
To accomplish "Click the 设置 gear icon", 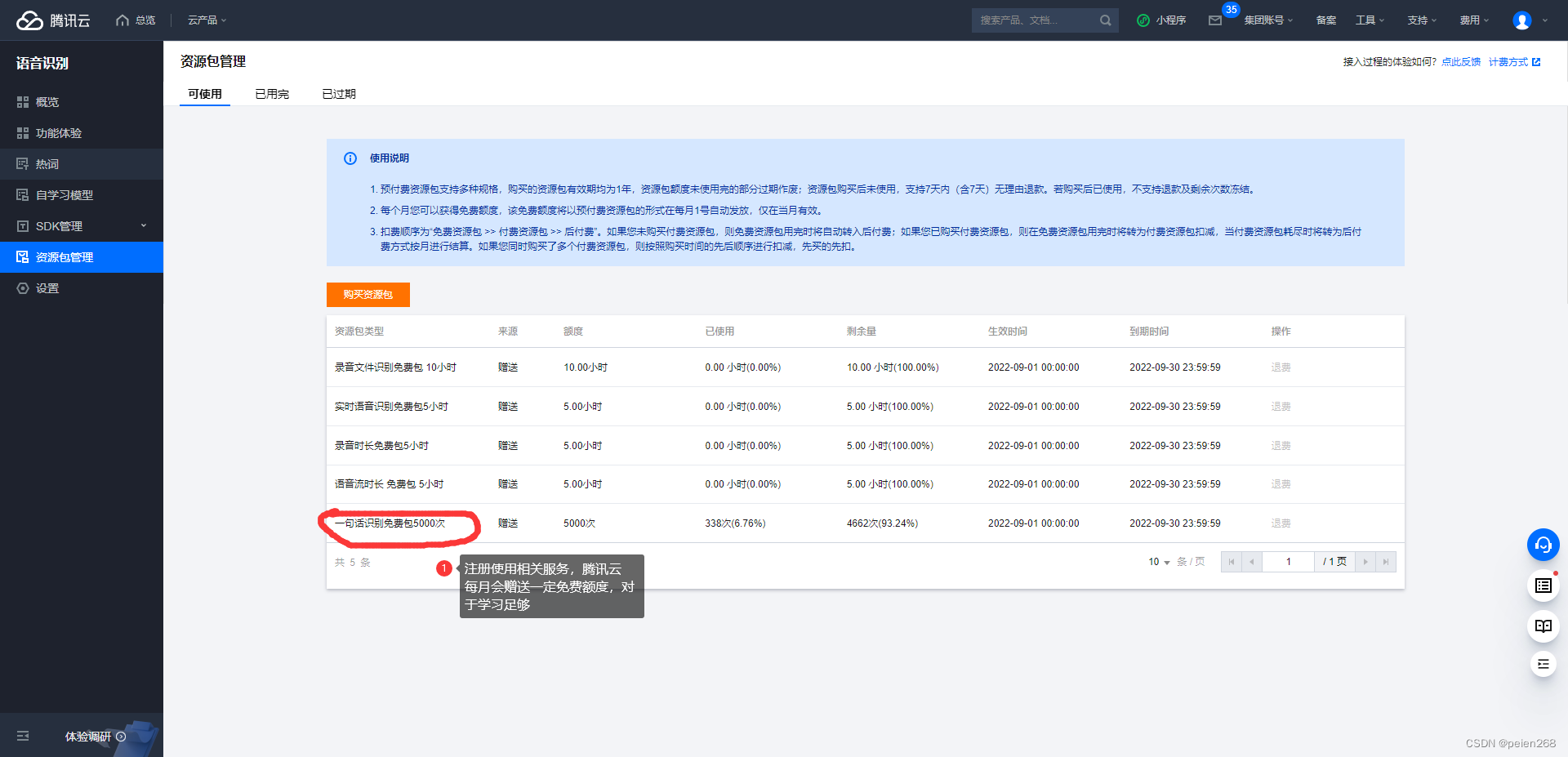I will click(23, 288).
